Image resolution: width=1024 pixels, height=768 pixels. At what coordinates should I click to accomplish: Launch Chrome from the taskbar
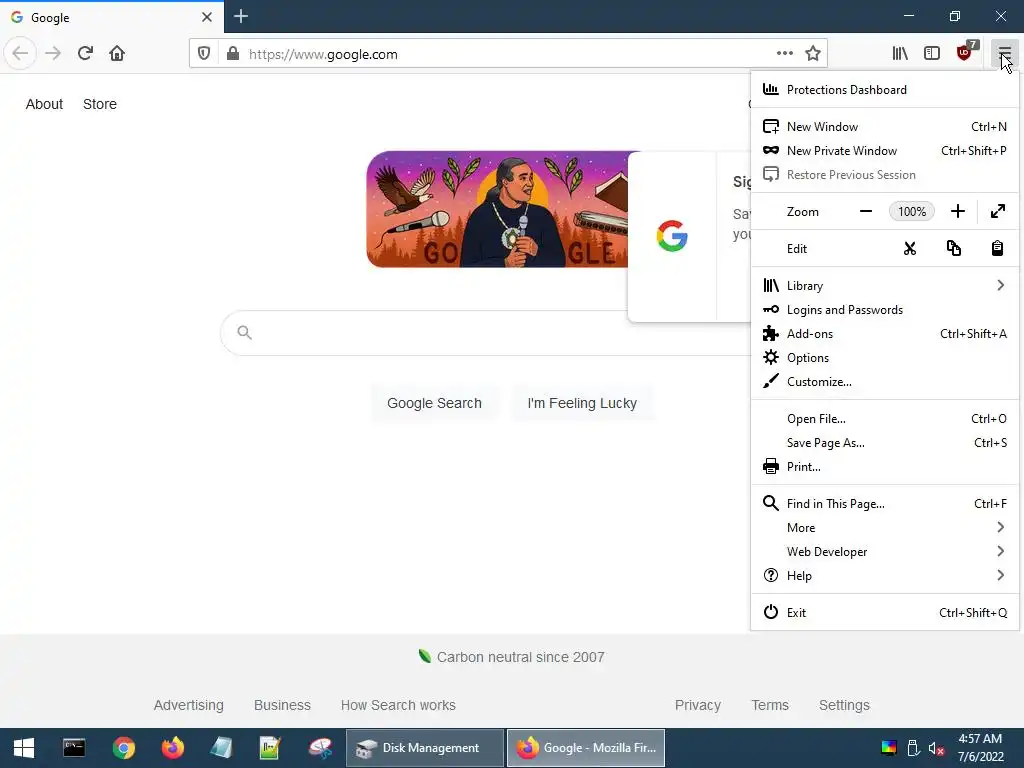[123, 748]
